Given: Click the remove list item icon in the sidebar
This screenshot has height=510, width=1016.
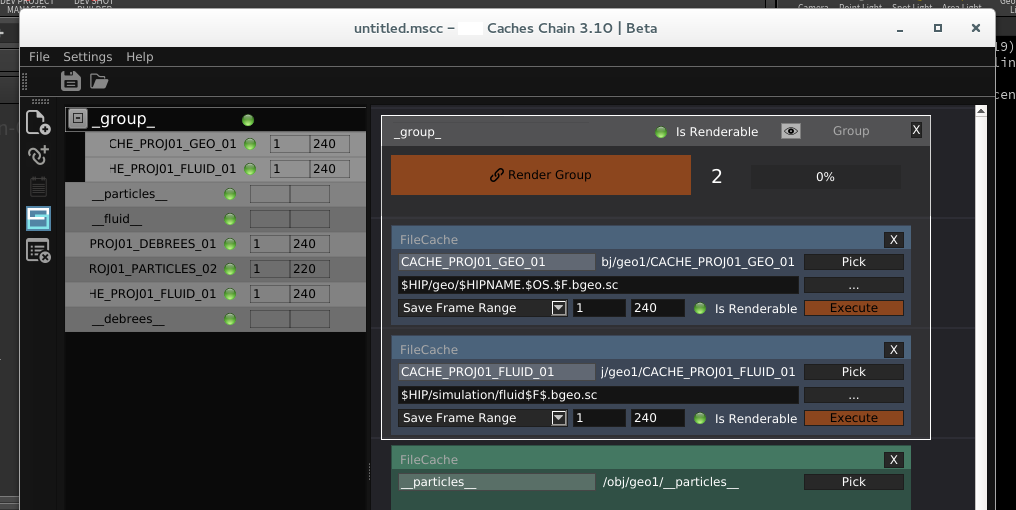Looking at the screenshot, I should 38,251.
